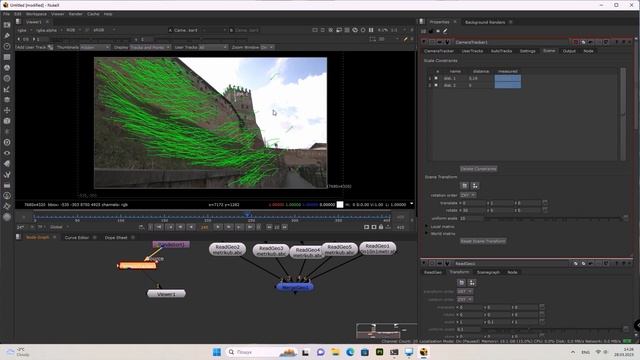Open Microsoft Edge from the taskbar
This screenshot has width=640, height=360.
coord(350,352)
